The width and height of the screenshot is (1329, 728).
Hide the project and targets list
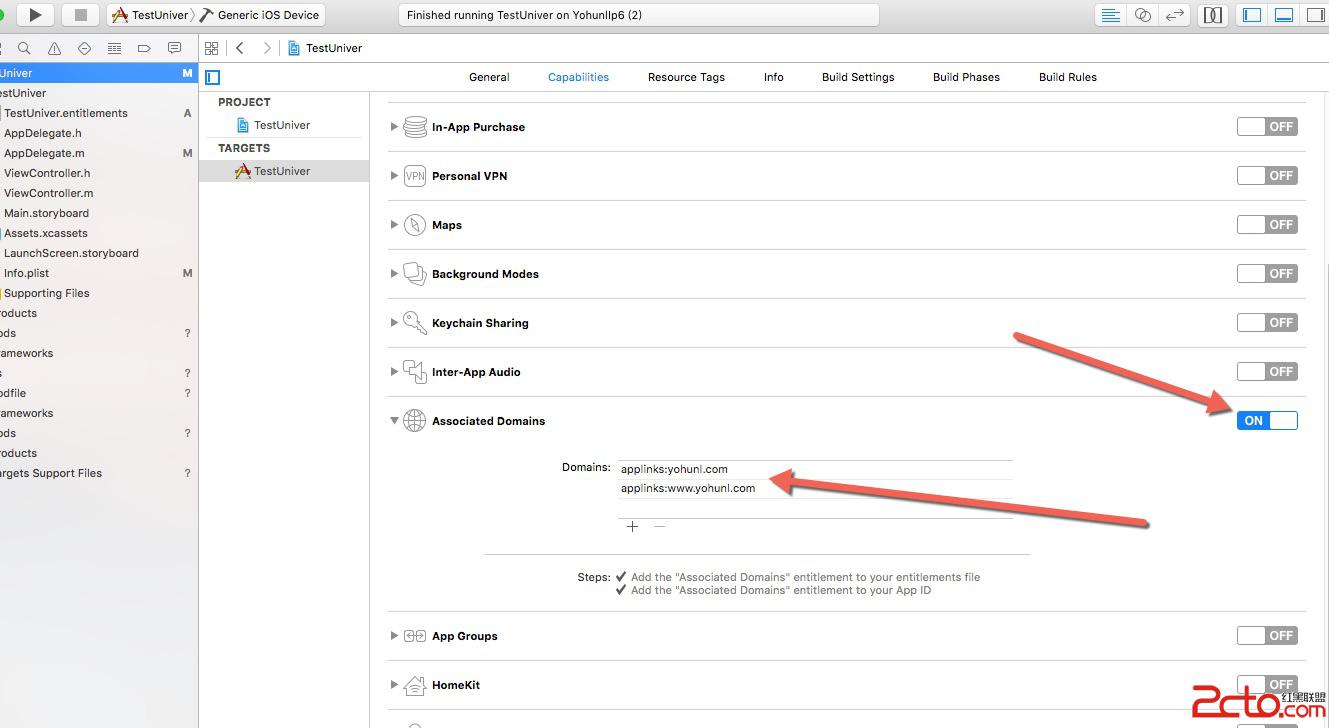coord(212,77)
